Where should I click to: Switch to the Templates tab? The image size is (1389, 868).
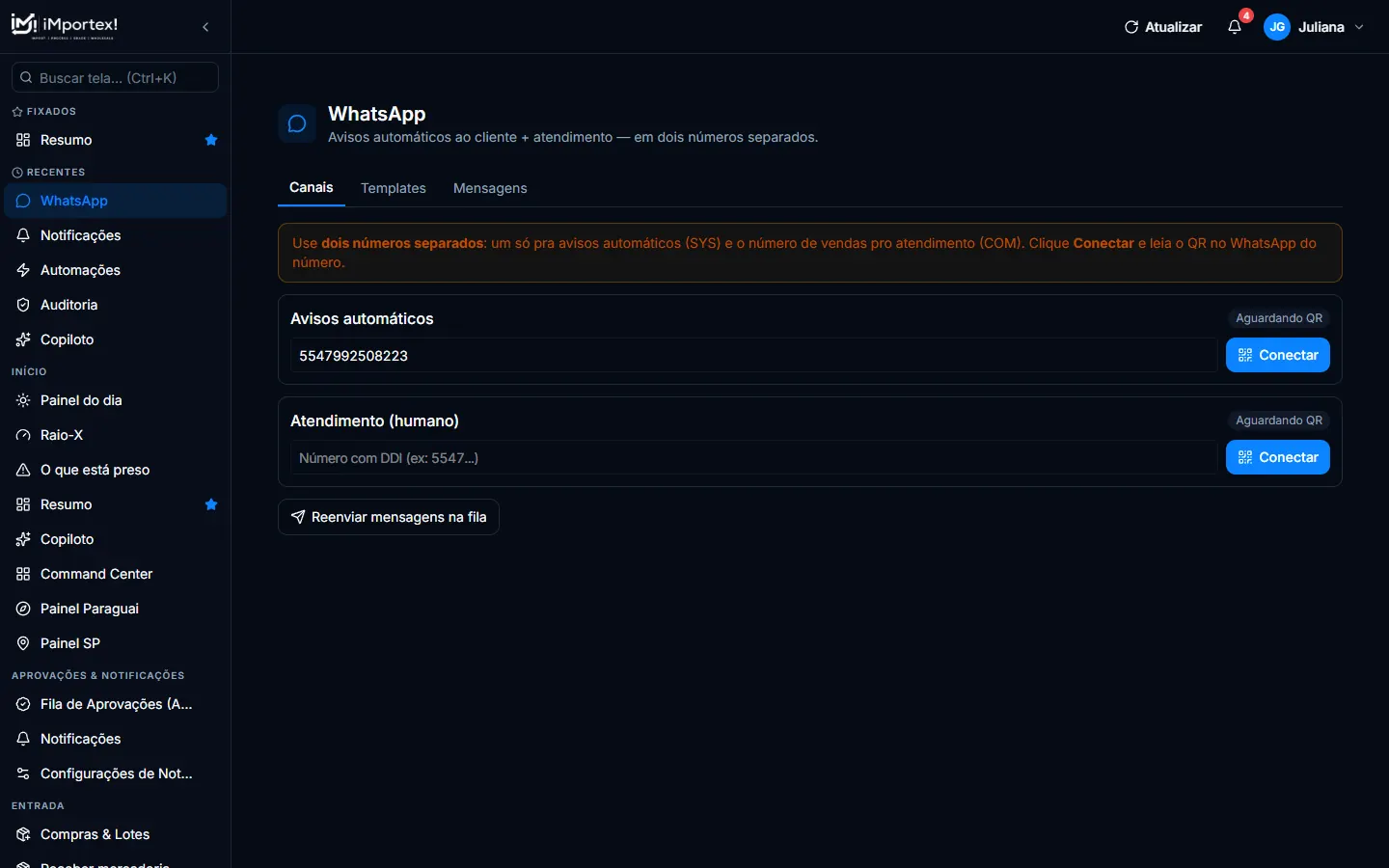pos(394,188)
